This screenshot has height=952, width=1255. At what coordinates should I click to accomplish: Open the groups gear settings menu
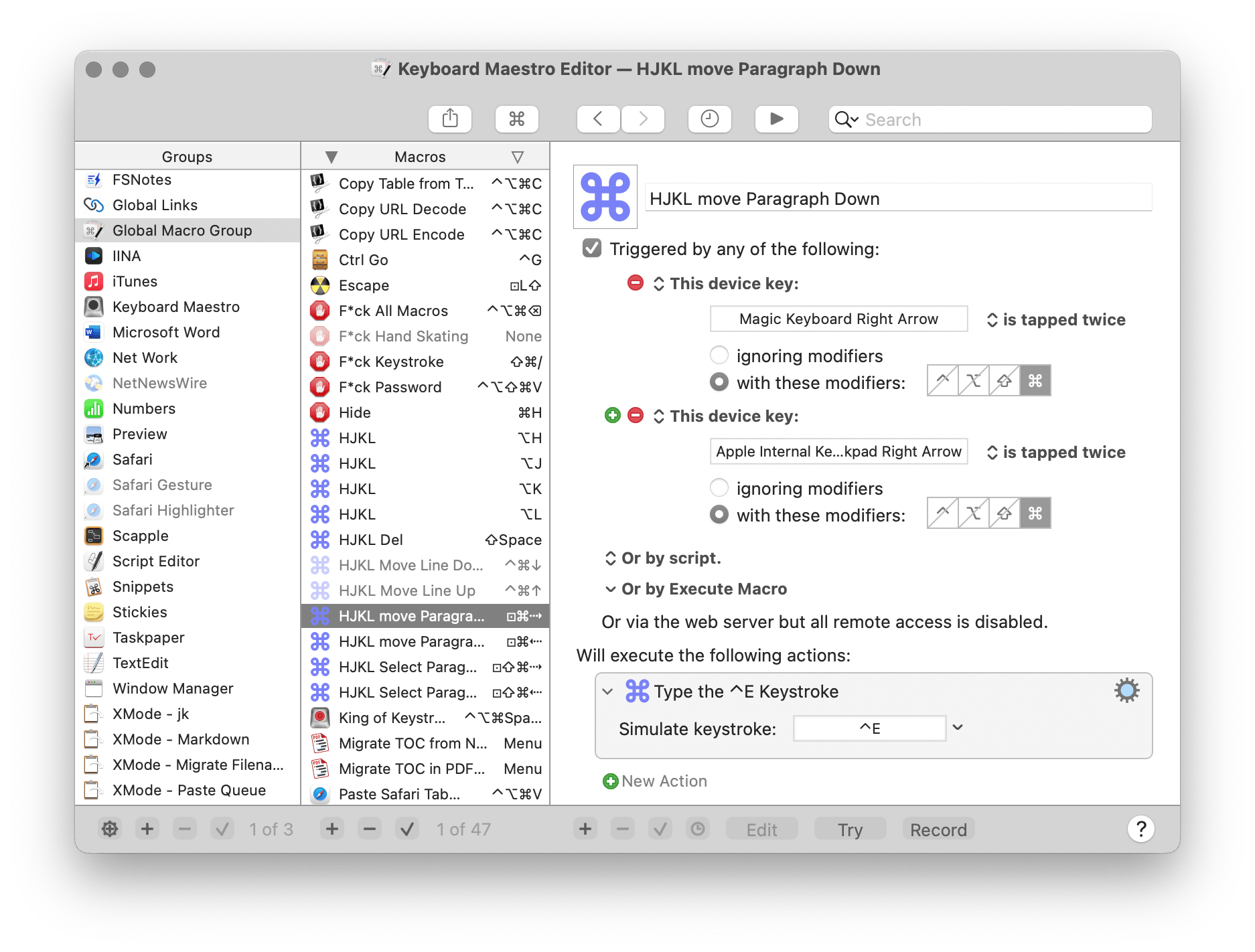click(110, 829)
